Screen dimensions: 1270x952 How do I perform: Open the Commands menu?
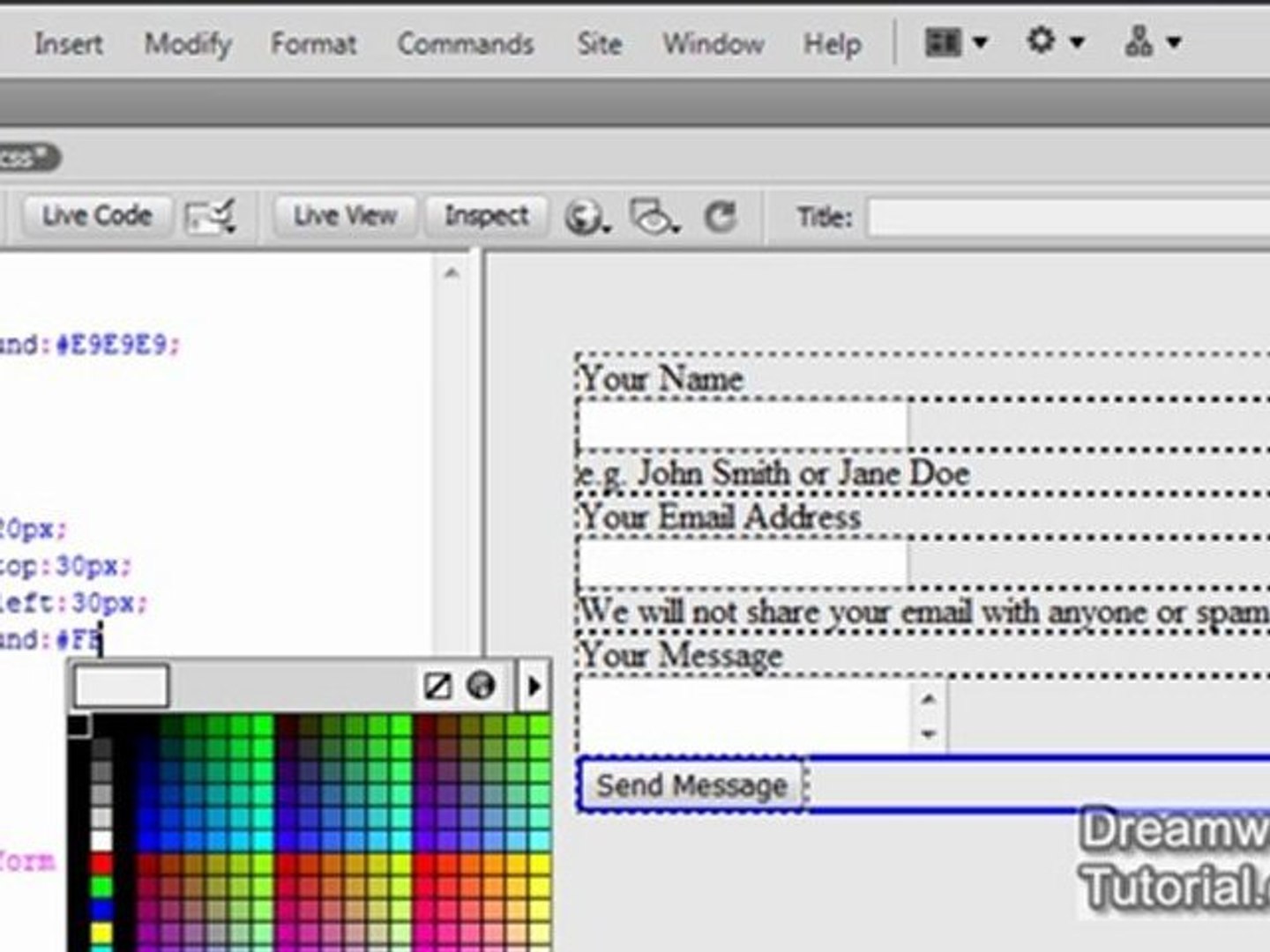coord(466,43)
